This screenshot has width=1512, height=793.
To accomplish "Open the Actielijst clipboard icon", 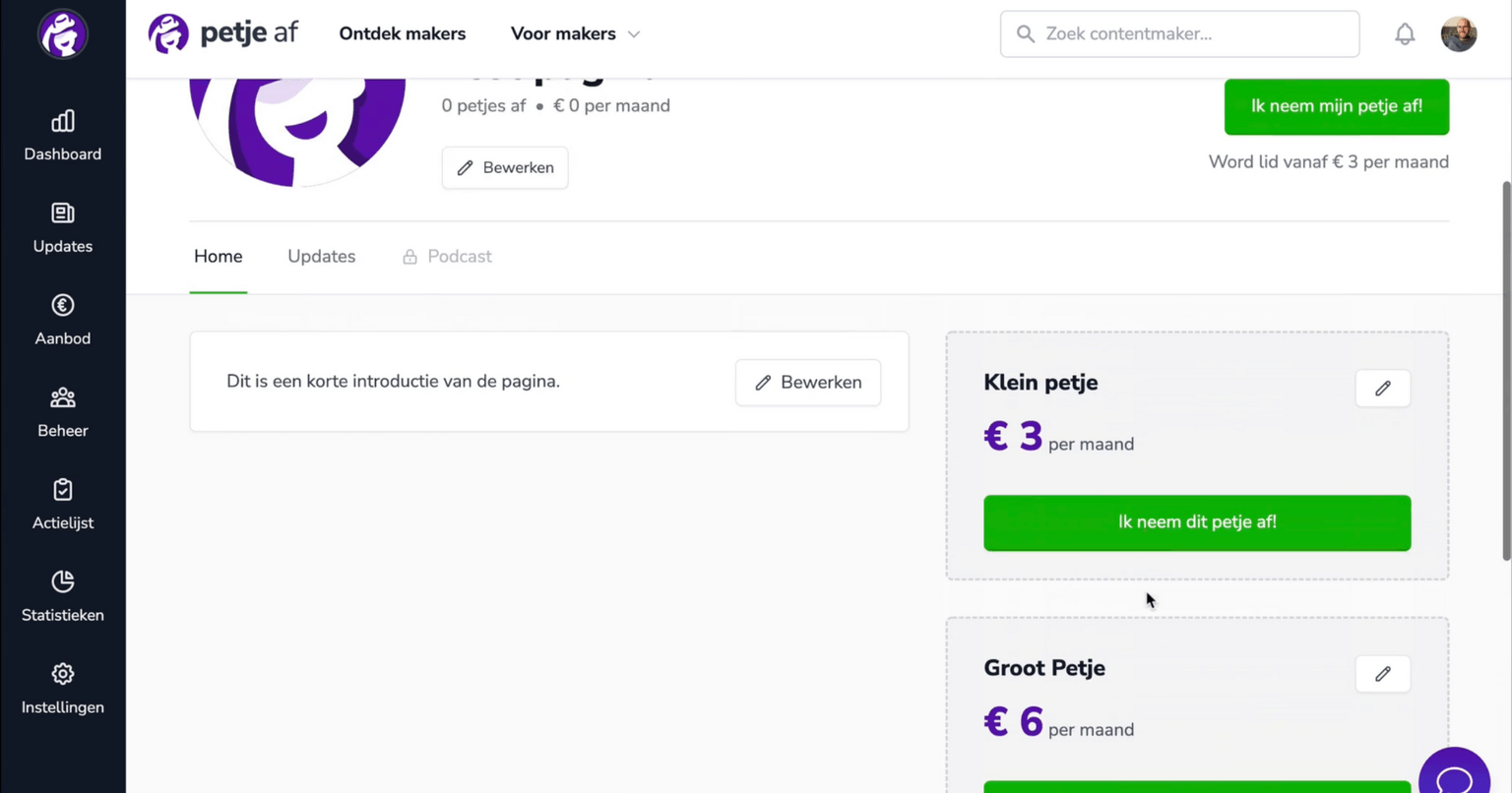I will pyautogui.click(x=63, y=490).
